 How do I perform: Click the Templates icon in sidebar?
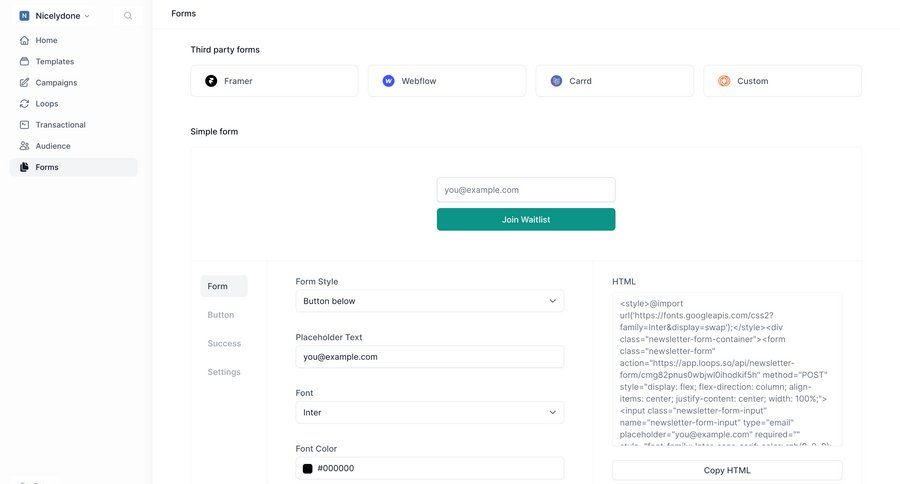coord(25,61)
